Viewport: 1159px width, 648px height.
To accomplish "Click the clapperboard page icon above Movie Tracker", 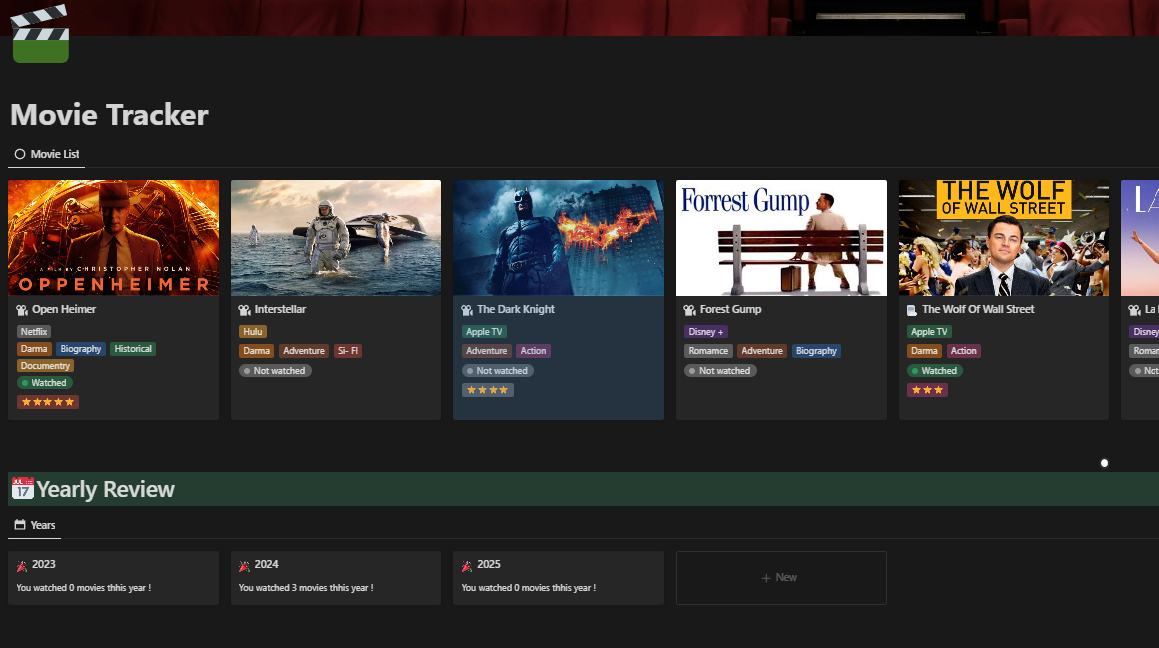I will pos(38,32).
